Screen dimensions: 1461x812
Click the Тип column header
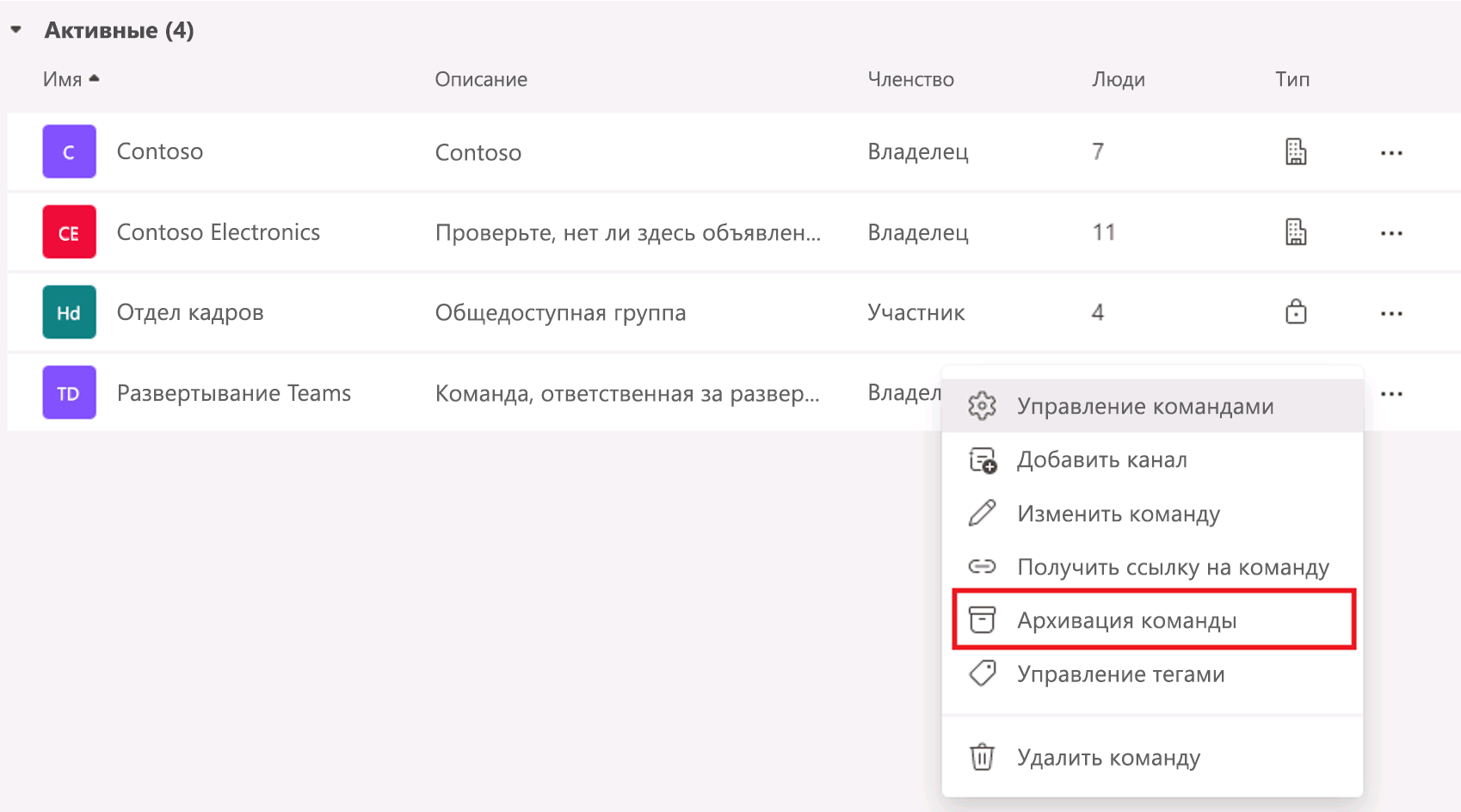1292,79
